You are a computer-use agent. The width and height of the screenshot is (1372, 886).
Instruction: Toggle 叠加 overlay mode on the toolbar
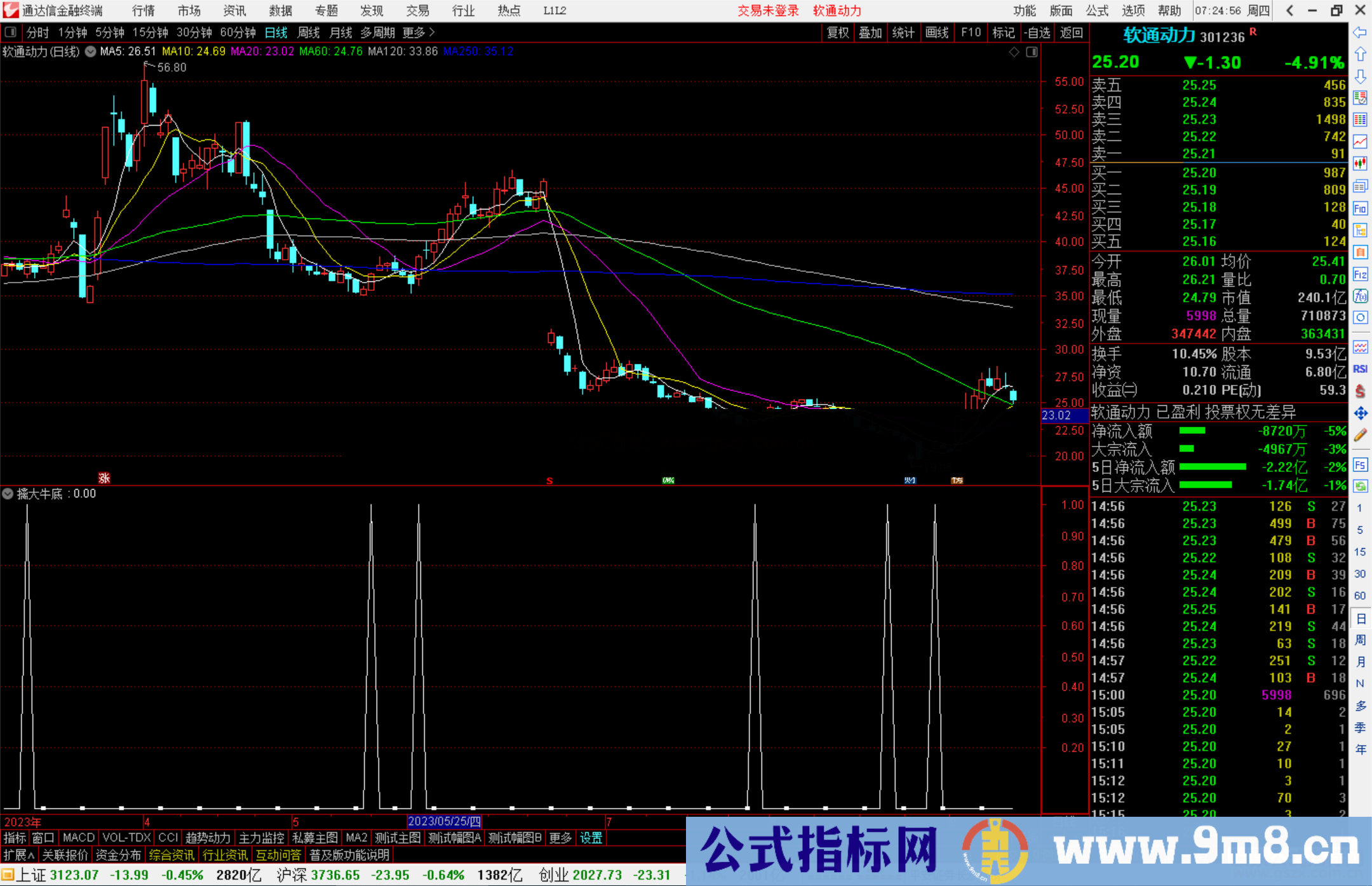(x=870, y=32)
